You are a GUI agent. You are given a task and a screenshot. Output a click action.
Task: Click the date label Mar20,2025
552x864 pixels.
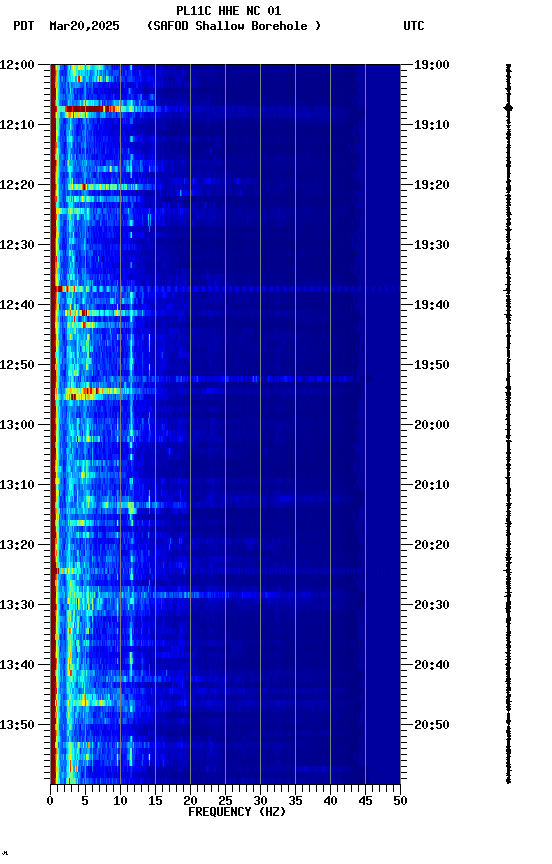84,26
